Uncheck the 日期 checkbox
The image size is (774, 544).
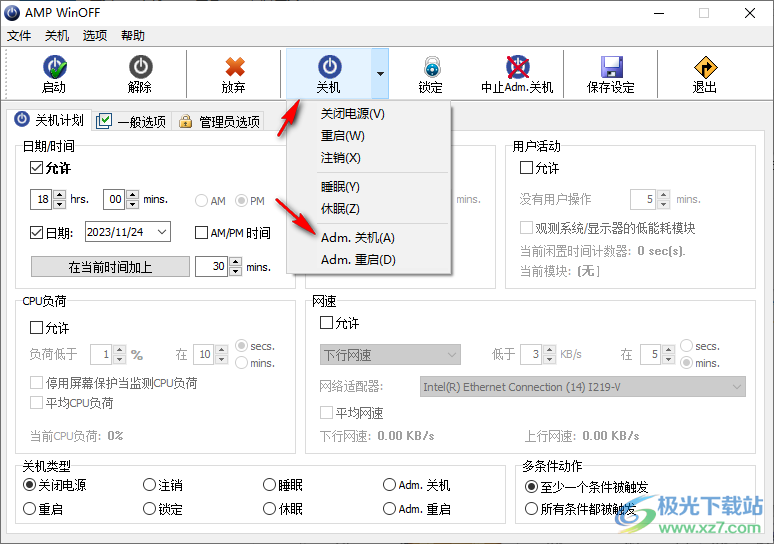pos(37,233)
